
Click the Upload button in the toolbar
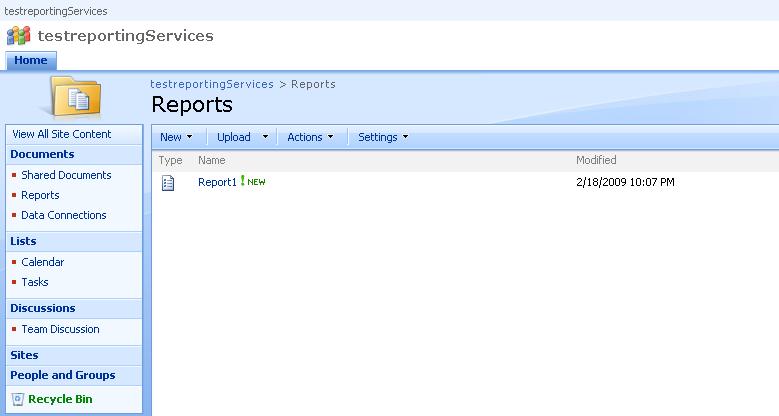point(234,137)
